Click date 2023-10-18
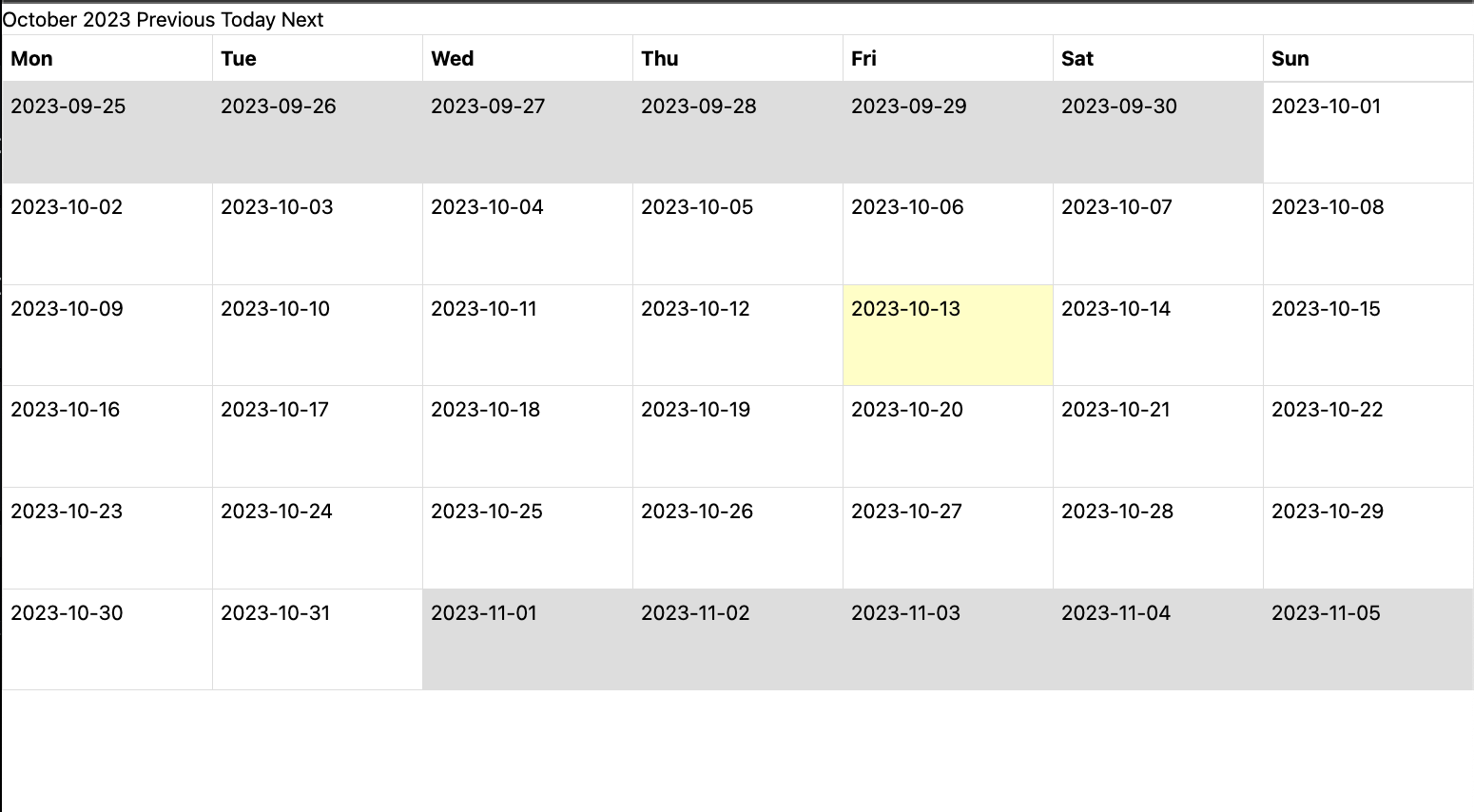Screen dimensions: 1474x812 (527, 436)
